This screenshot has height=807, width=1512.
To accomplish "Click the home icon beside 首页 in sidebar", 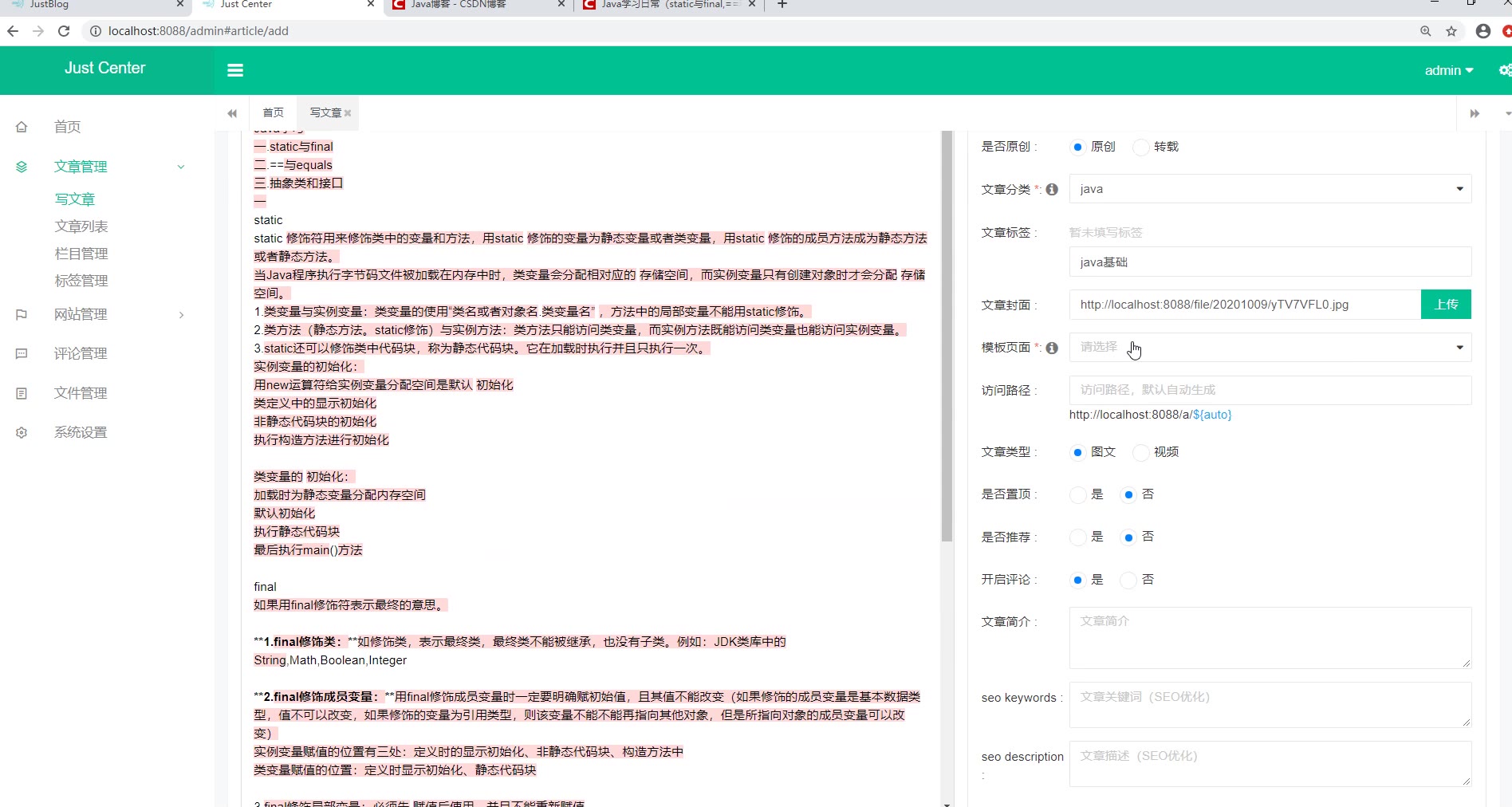I will click(x=22, y=127).
